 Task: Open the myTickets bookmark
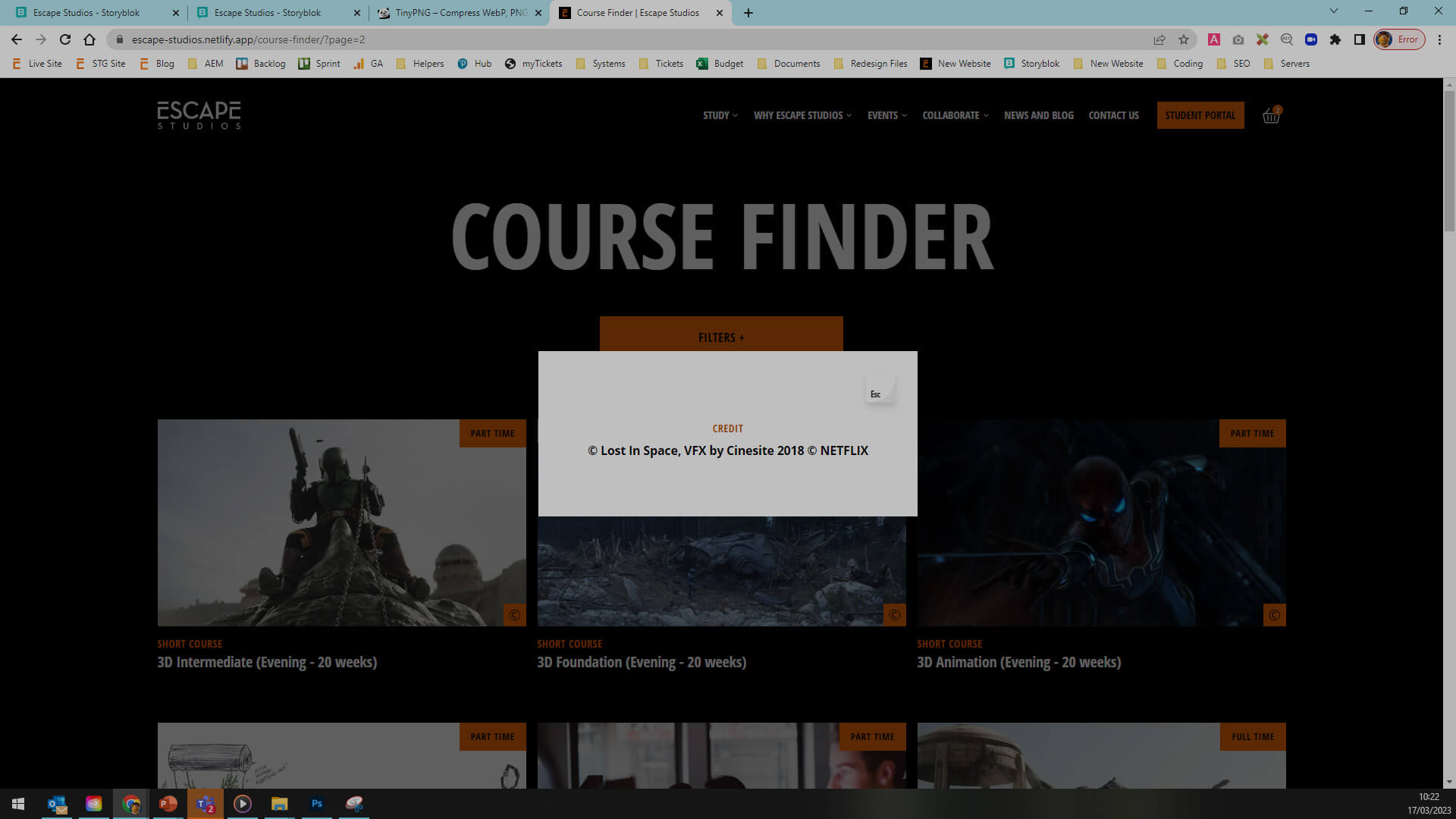(x=534, y=64)
